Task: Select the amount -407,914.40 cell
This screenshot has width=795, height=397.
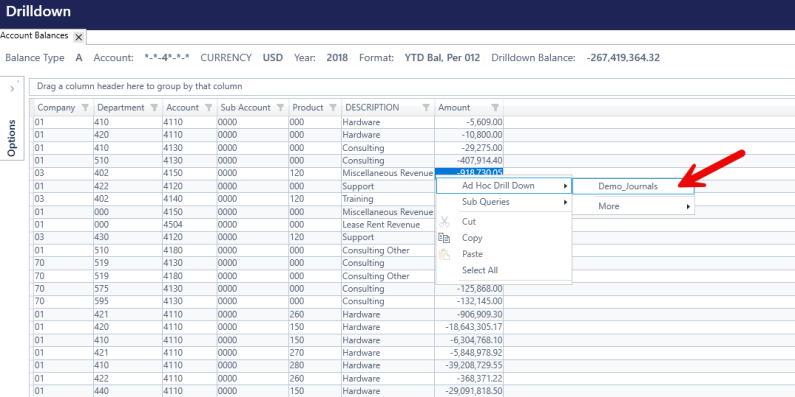Action: pos(469,161)
